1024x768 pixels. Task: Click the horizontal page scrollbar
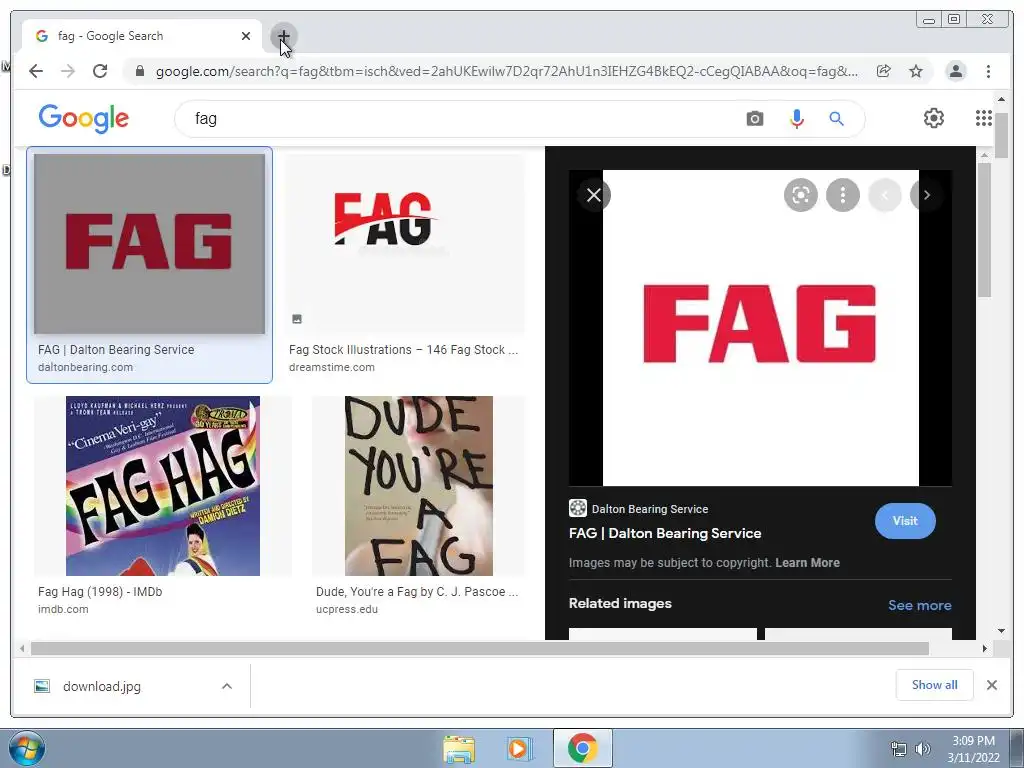click(480, 648)
